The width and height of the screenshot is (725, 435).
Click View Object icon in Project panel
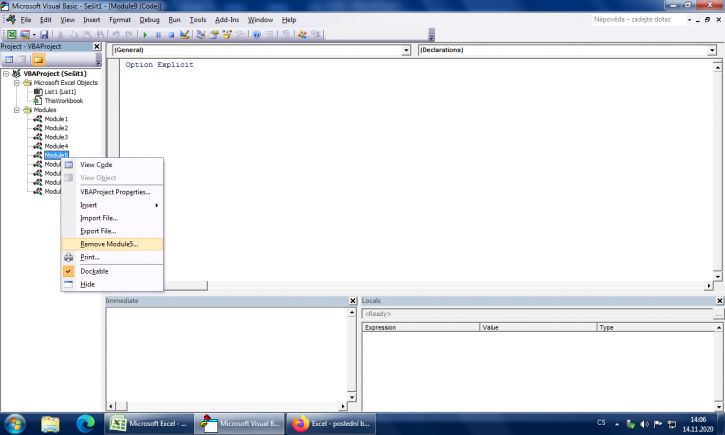(22, 60)
